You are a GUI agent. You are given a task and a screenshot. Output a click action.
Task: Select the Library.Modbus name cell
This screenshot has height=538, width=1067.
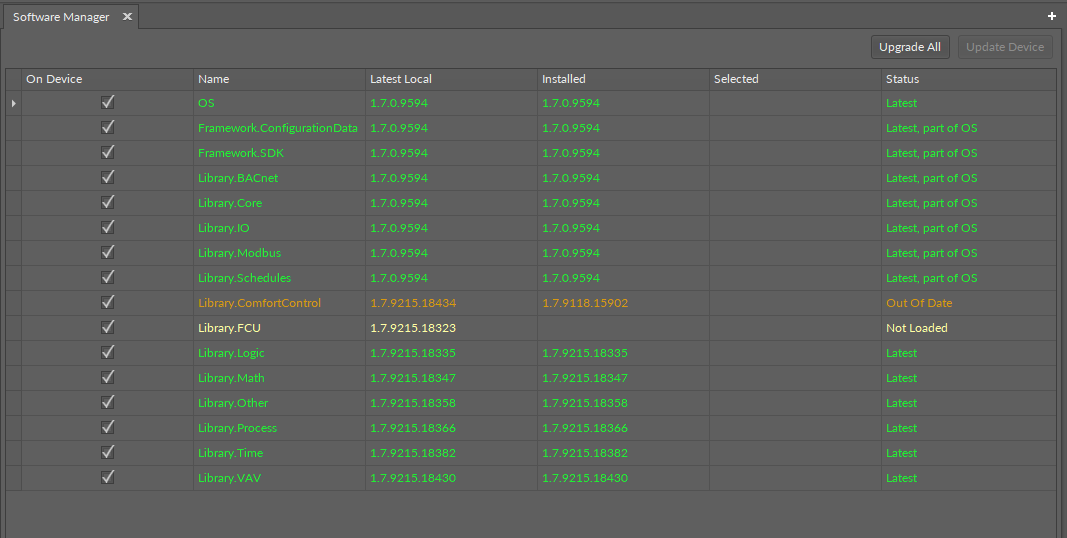click(279, 253)
